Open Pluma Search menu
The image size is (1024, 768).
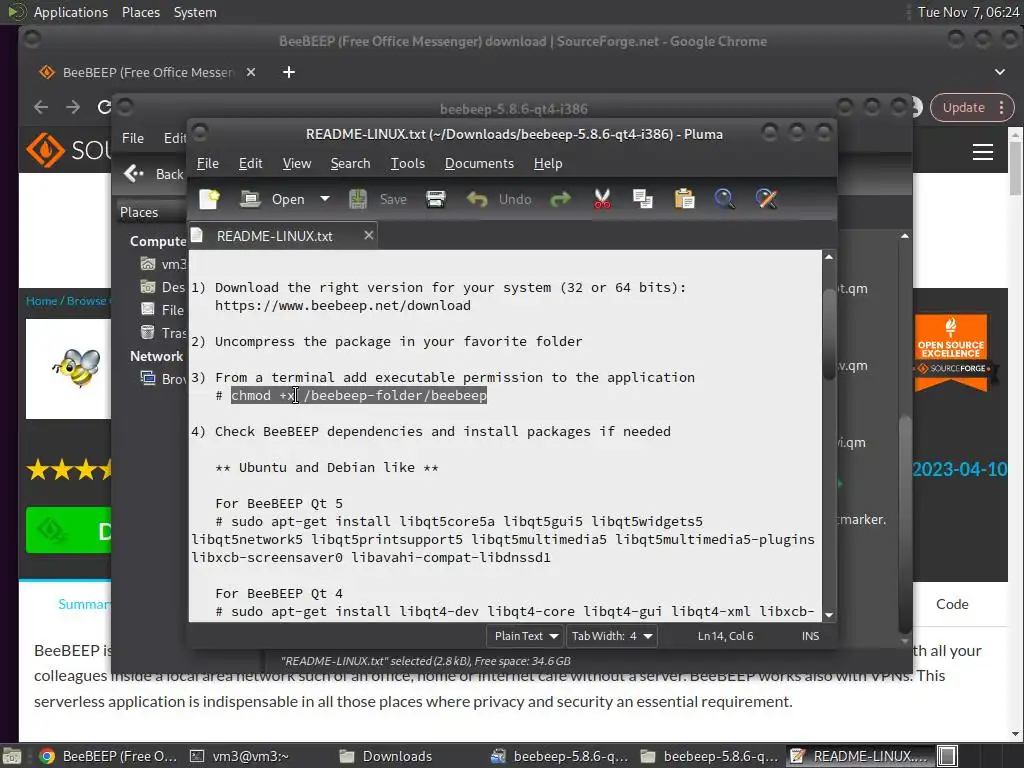click(x=350, y=163)
